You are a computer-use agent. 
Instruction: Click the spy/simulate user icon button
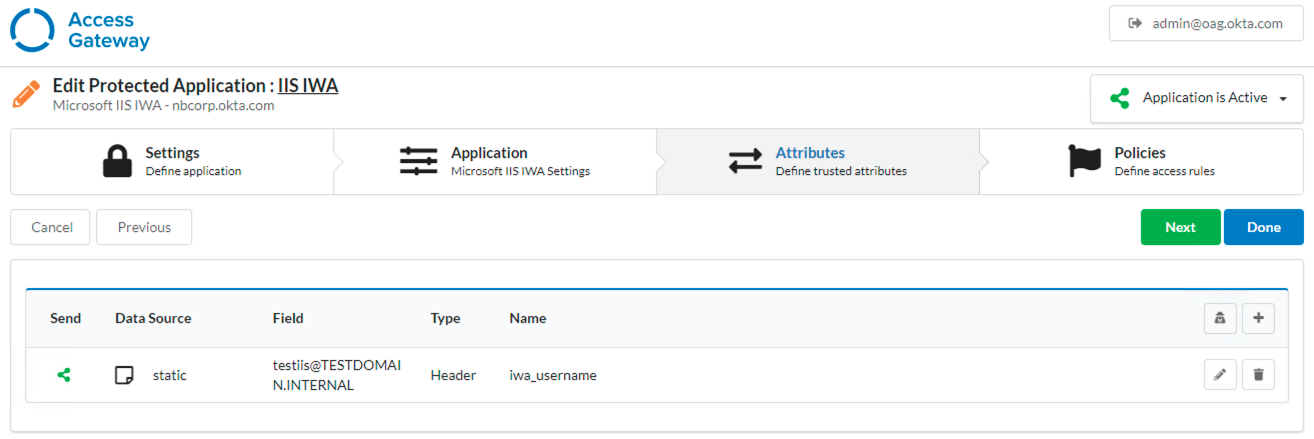(1219, 318)
